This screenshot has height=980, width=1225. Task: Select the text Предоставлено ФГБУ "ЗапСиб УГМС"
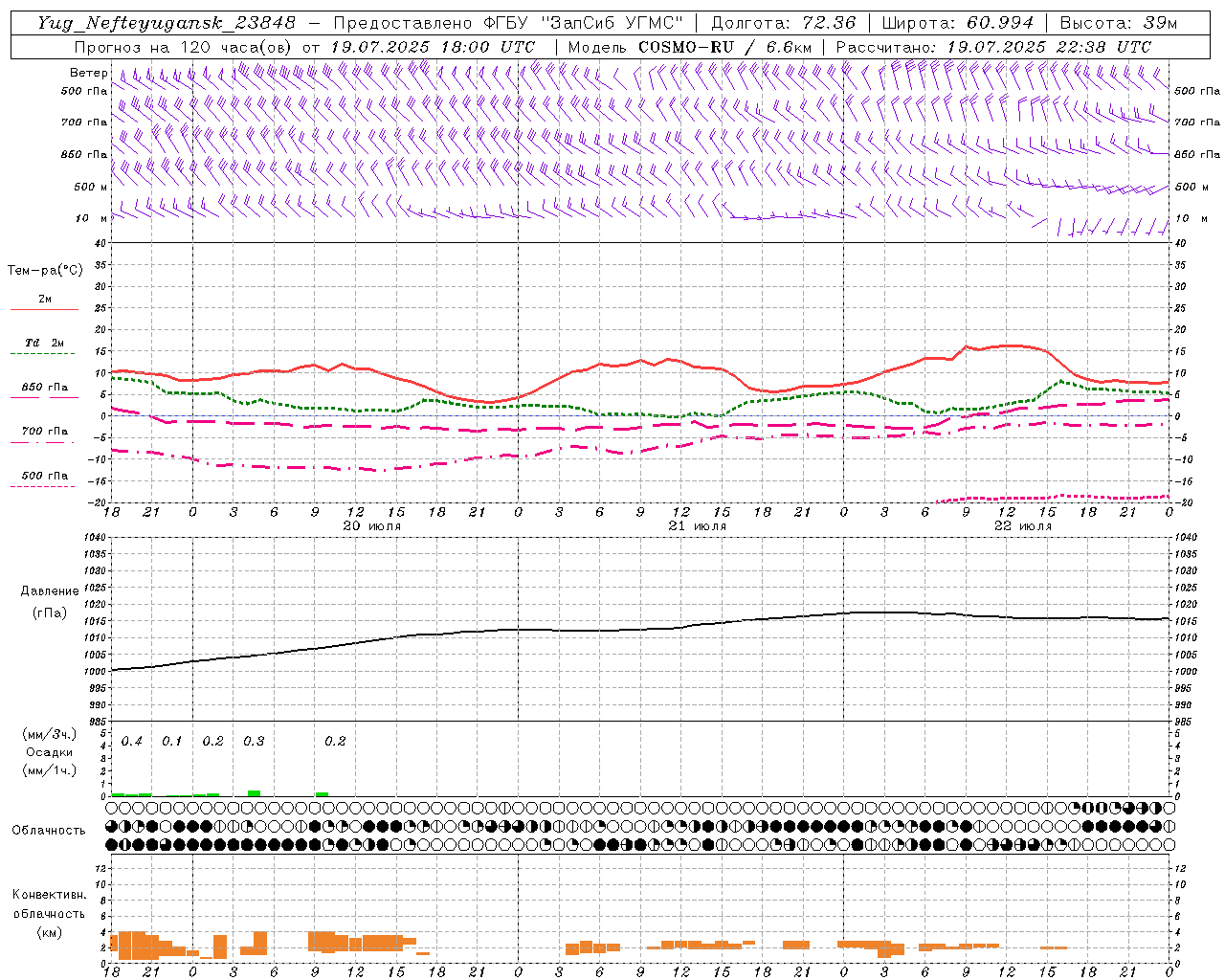[508, 23]
